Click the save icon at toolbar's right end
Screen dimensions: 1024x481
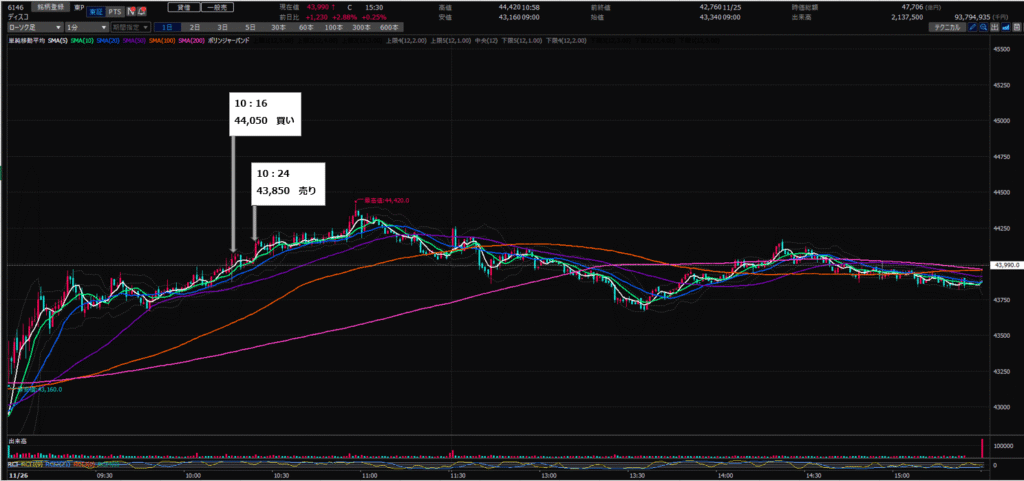point(1015,27)
